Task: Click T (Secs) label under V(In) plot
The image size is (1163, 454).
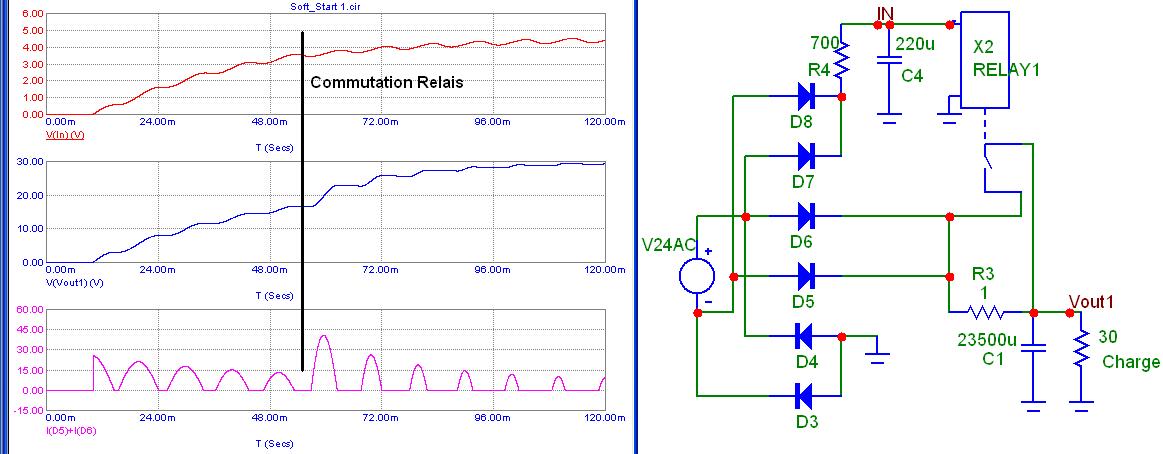Action: click(x=274, y=148)
